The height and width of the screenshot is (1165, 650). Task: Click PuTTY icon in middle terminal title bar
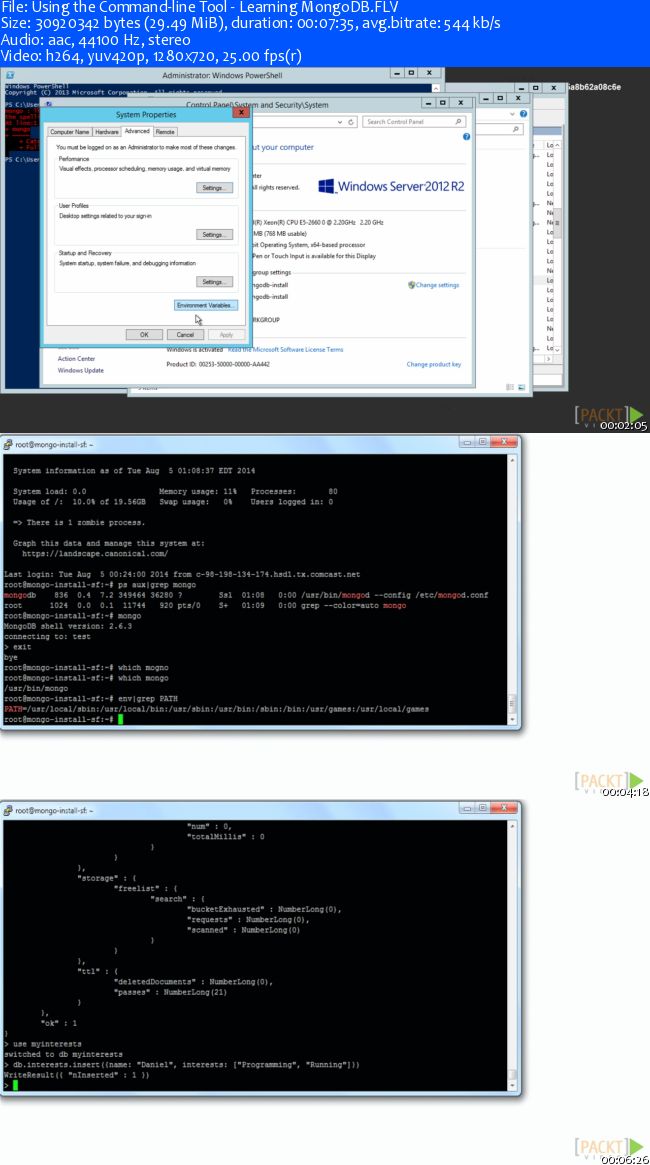[7, 444]
